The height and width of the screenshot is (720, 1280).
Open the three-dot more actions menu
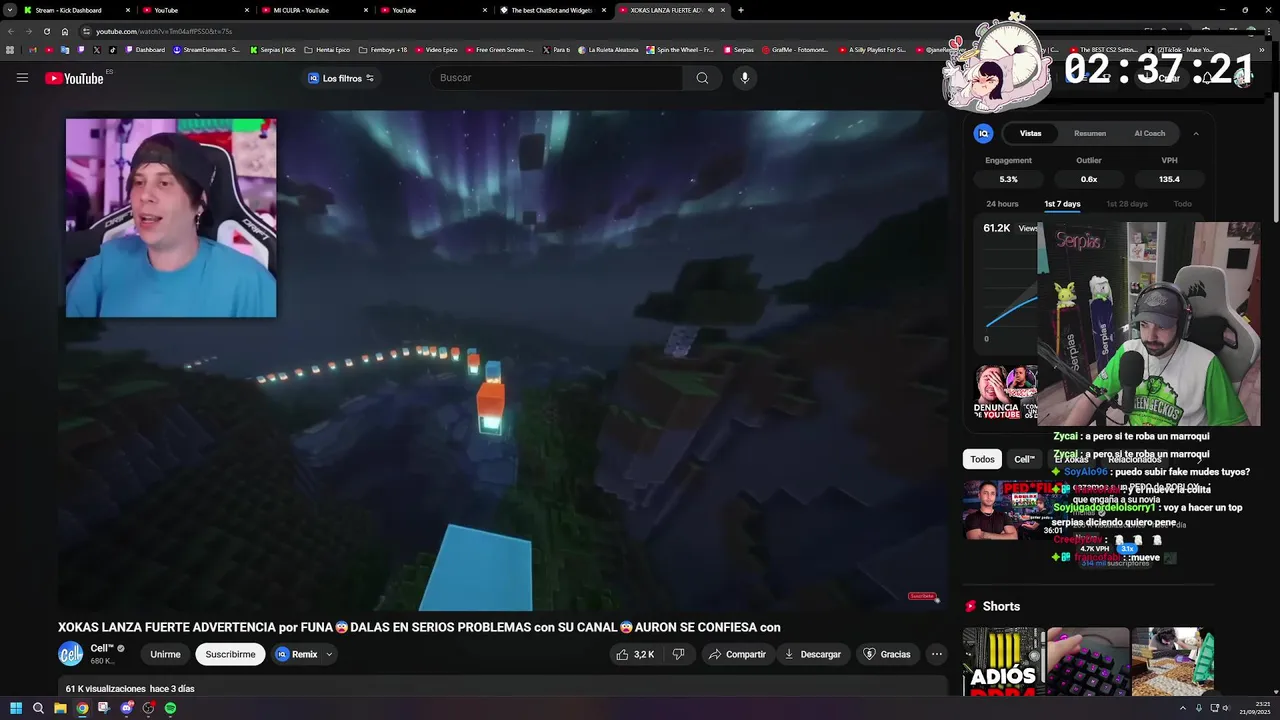(937, 654)
